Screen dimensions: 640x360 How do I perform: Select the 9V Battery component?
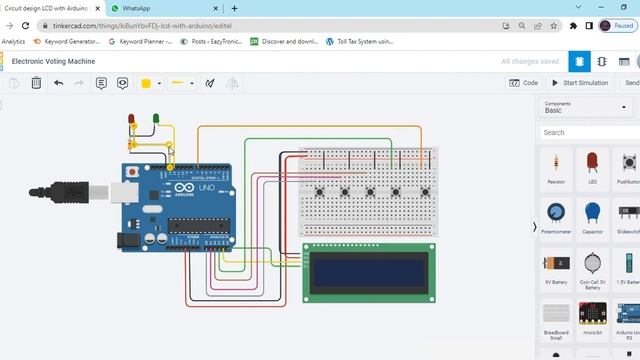click(x=556, y=269)
